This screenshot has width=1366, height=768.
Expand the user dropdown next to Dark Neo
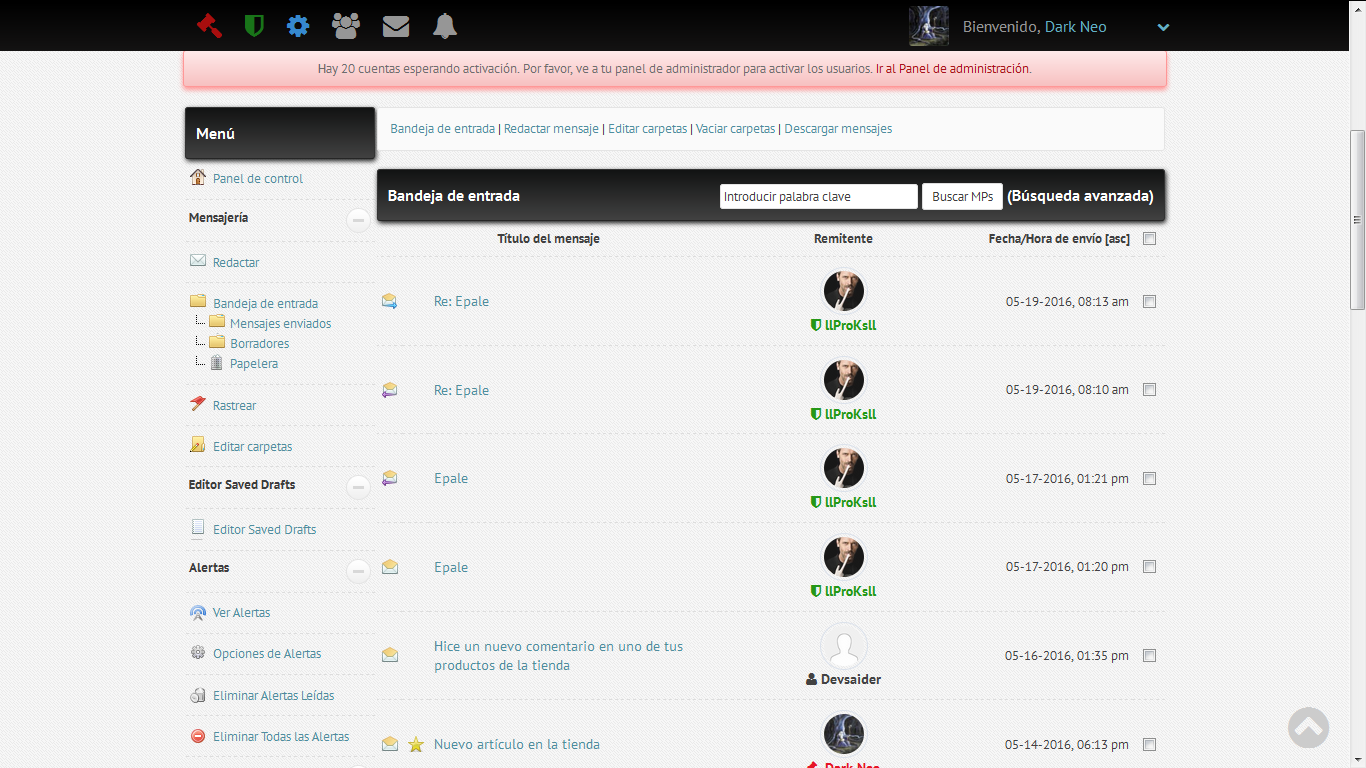pos(1163,28)
